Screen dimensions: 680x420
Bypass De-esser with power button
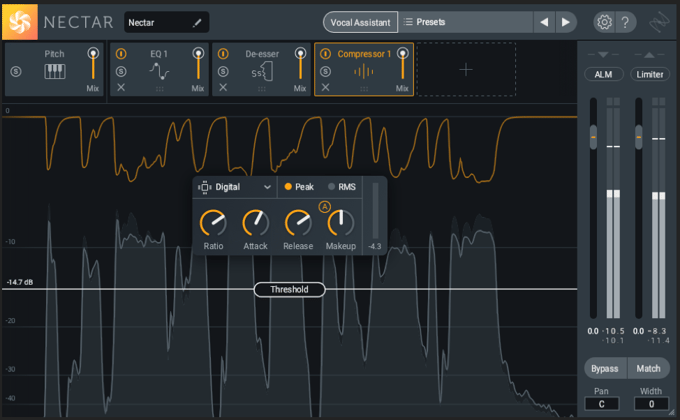(223, 54)
